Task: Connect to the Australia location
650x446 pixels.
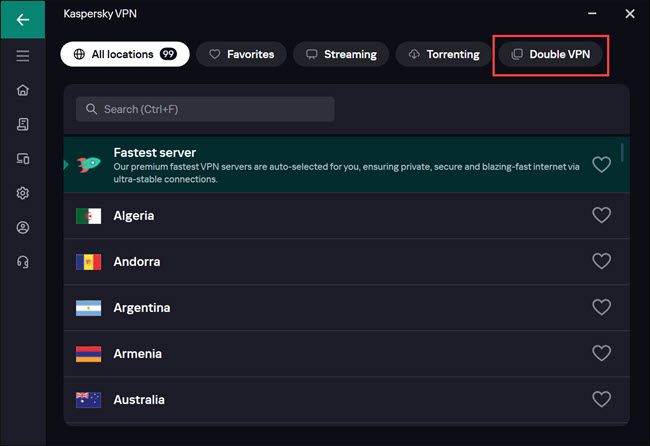Action: (x=140, y=400)
